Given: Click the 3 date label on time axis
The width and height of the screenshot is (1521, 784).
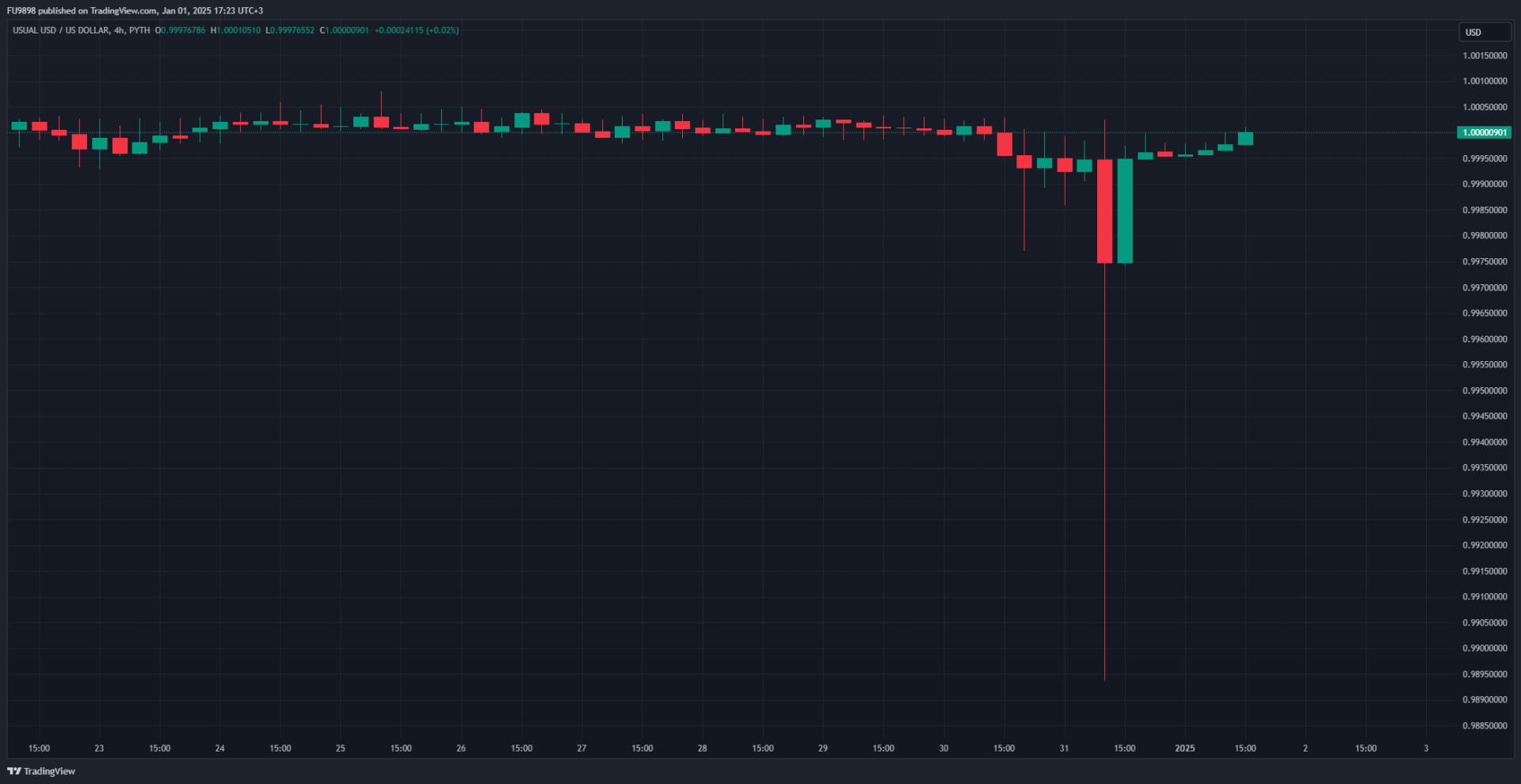Looking at the screenshot, I should 1426,748.
